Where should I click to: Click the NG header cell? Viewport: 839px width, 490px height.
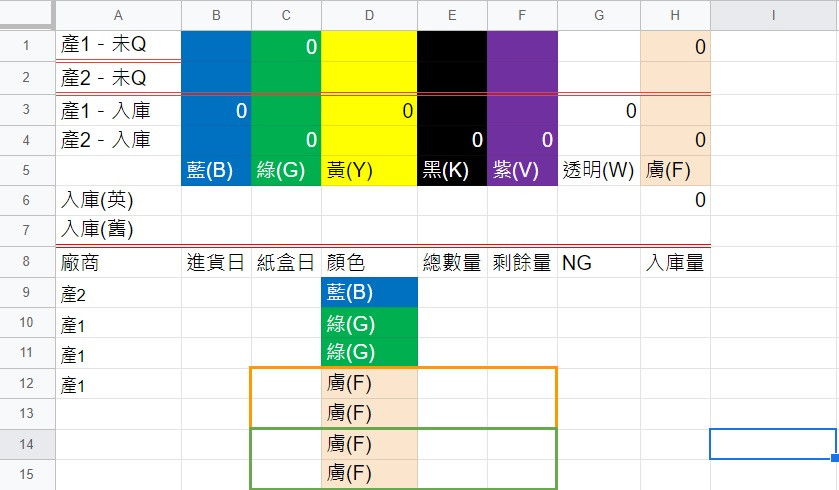tap(599, 263)
